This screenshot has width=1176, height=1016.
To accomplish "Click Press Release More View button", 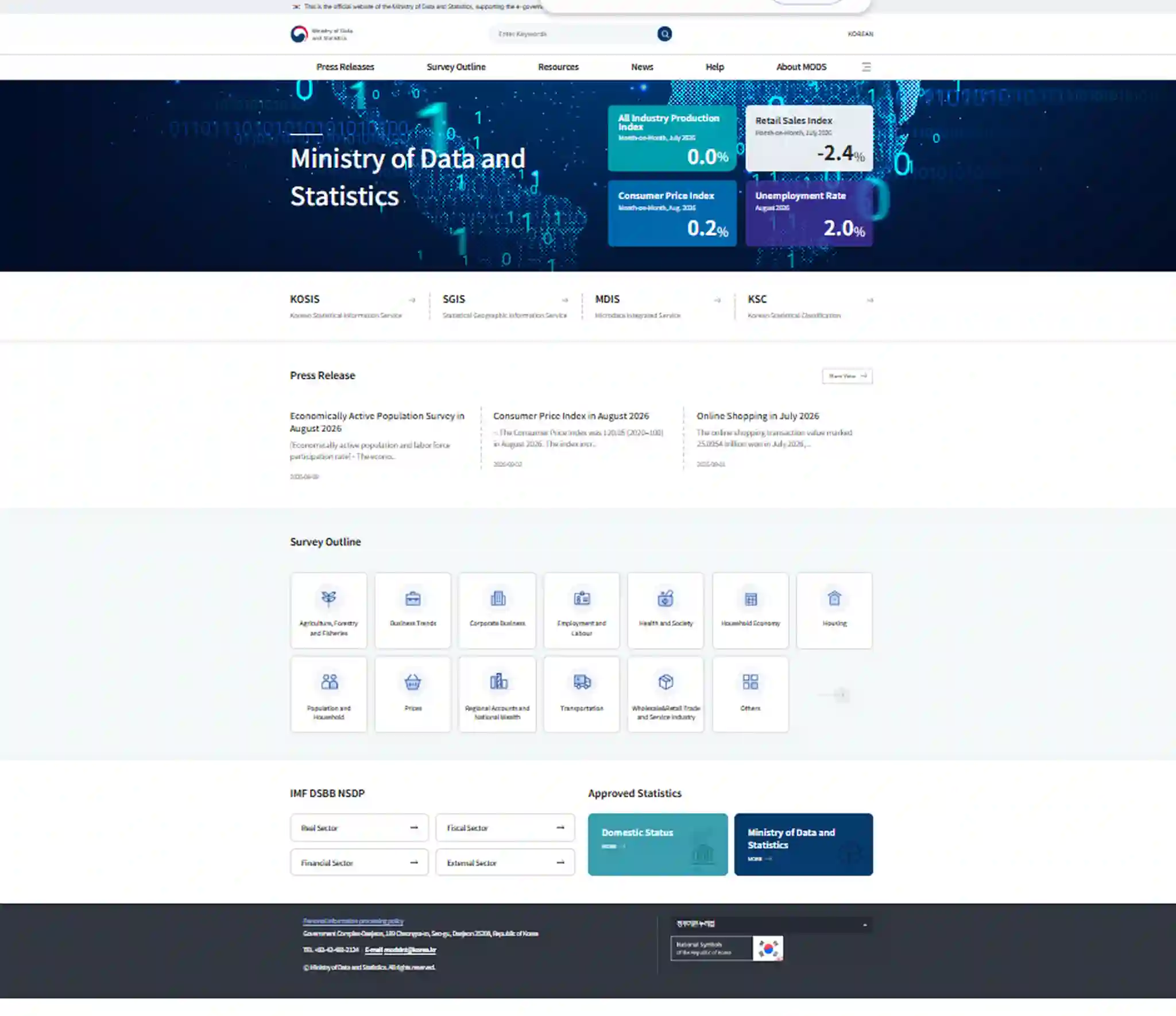I will 847,376.
